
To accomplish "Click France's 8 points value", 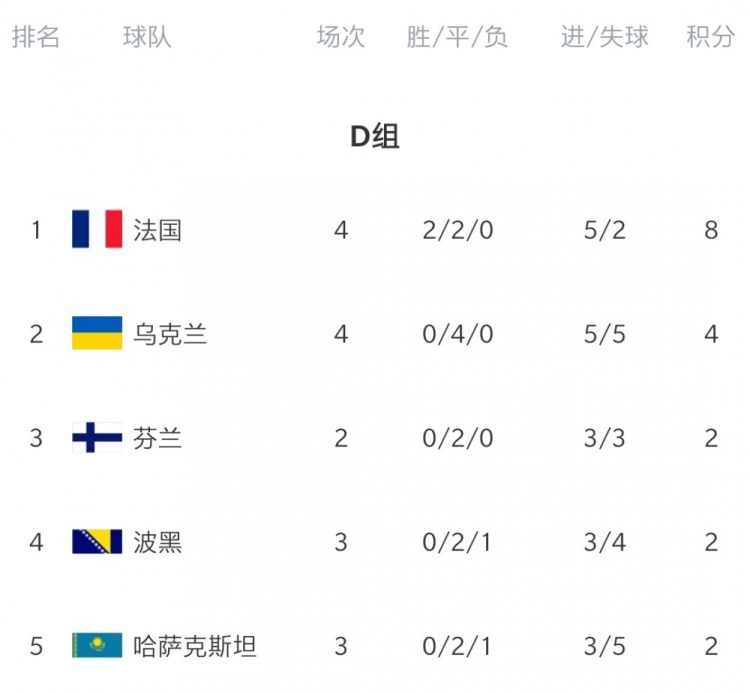I will pyautogui.click(x=711, y=230).
